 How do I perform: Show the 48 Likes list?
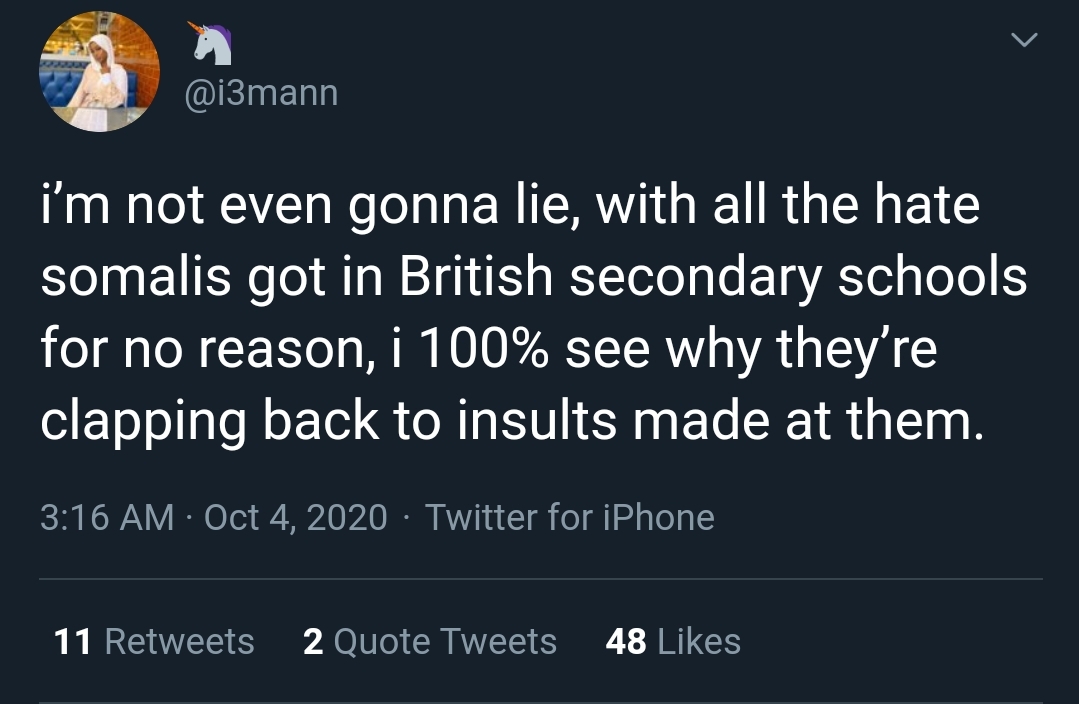(673, 641)
